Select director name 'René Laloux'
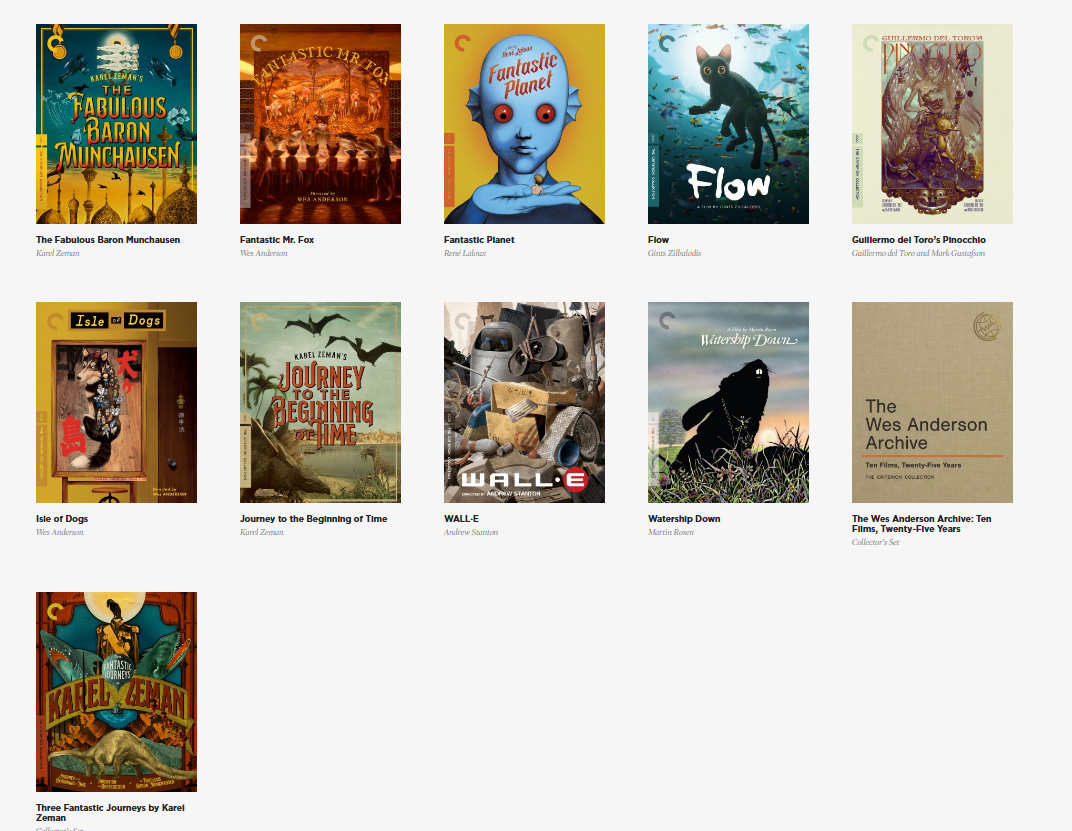The image size is (1072, 831). 465,253
